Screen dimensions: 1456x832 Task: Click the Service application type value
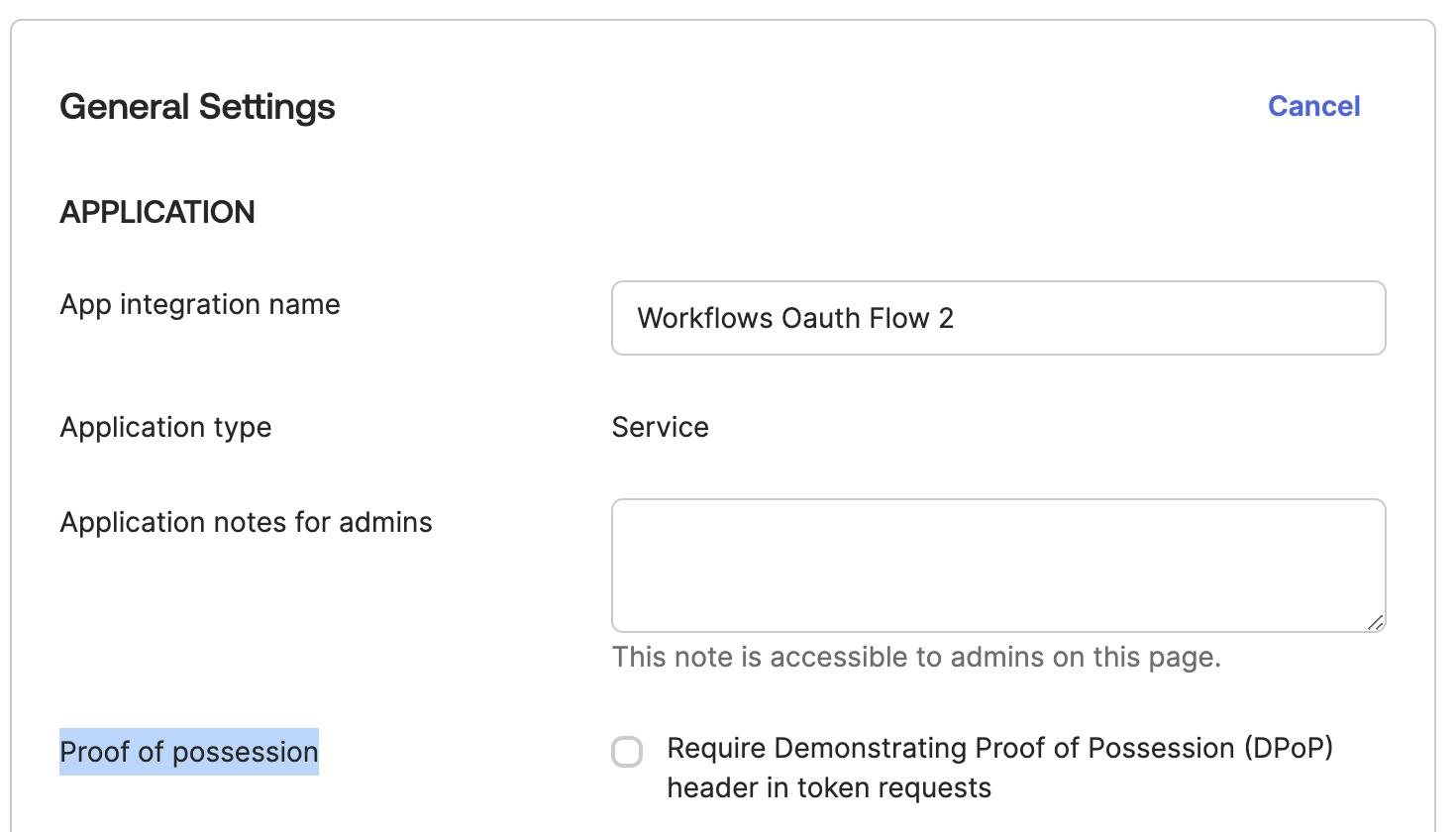click(660, 427)
